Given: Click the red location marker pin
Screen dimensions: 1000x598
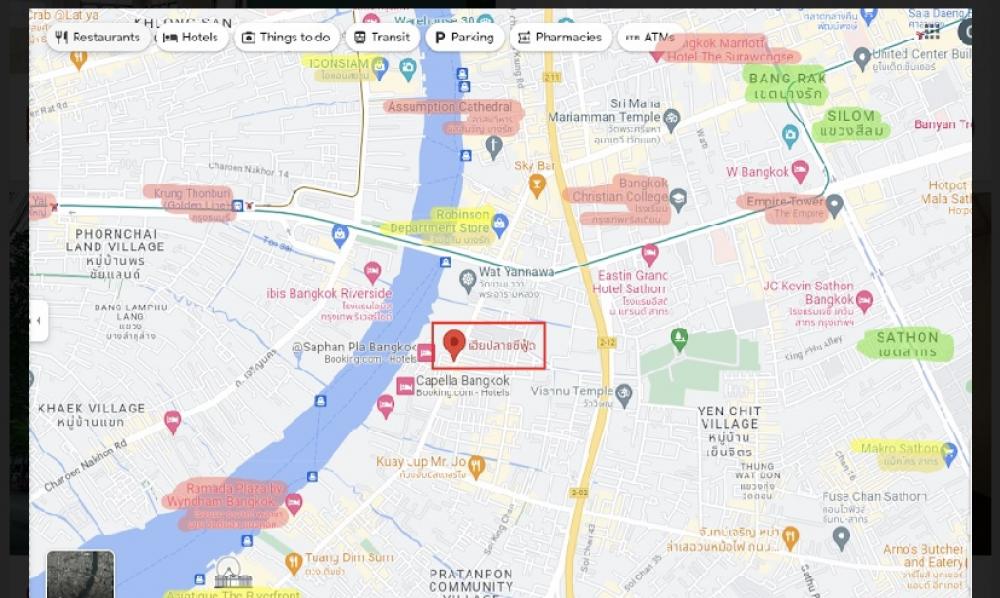Looking at the screenshot, I should tap(454, 345).
